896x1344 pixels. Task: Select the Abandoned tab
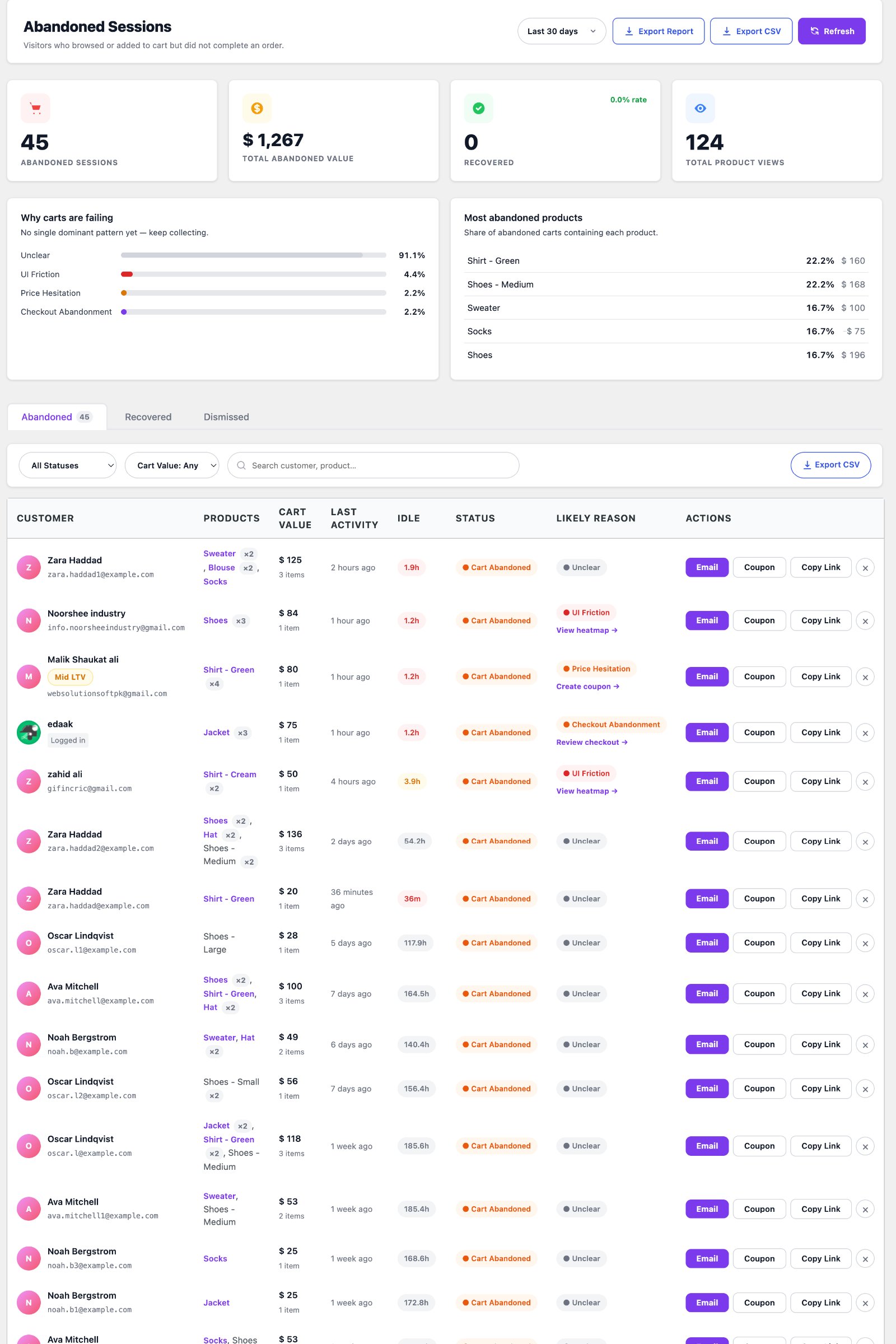(x=57, y=417)
